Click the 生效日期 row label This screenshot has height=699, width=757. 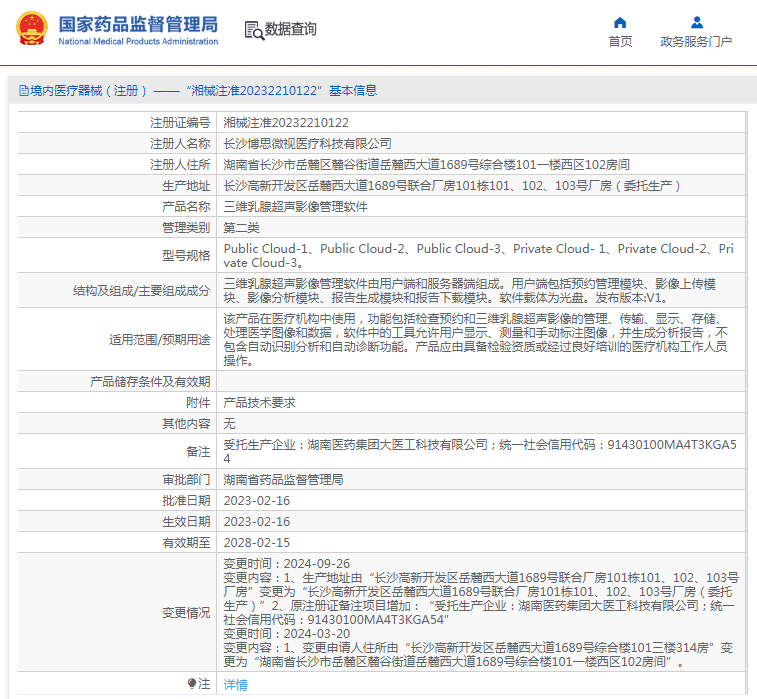coord(186,521)
